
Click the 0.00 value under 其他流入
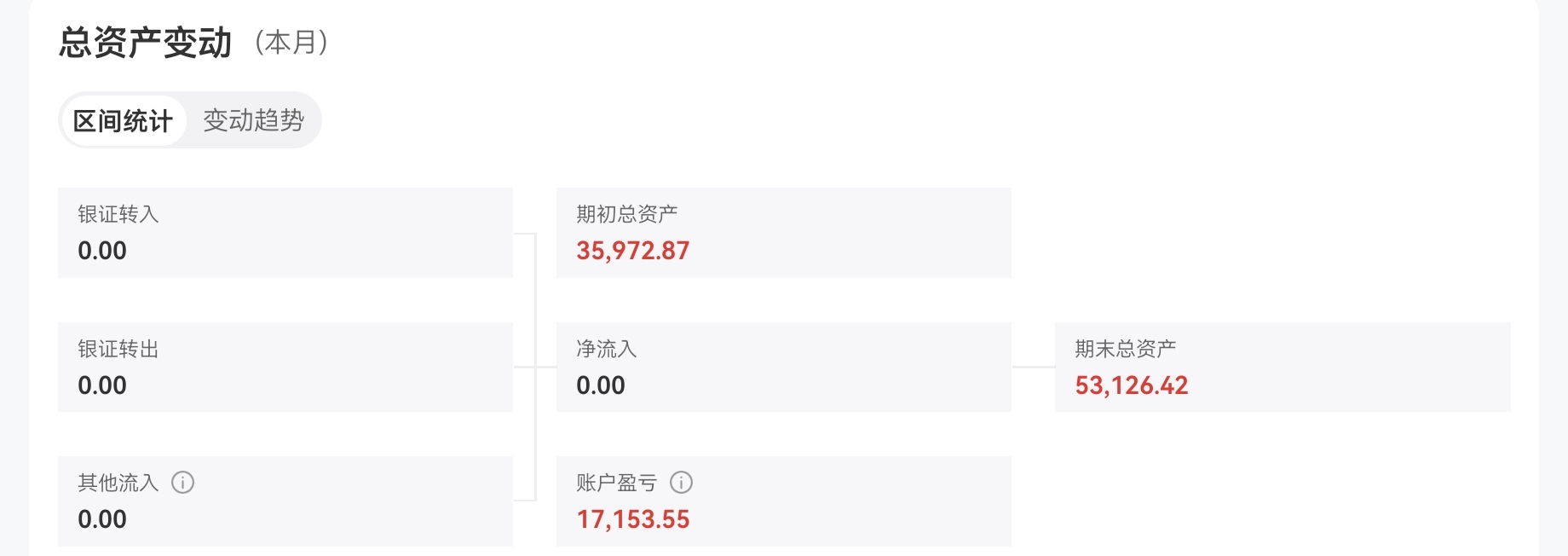pyautogui.click(x=102, y=519)
